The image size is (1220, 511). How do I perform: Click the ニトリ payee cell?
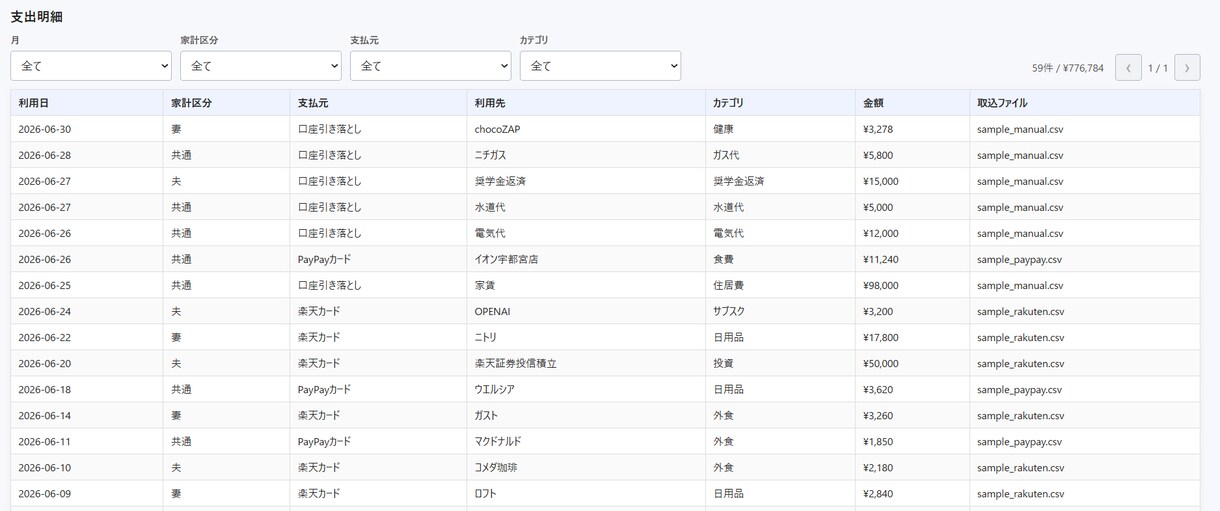[x=585, y=337]
